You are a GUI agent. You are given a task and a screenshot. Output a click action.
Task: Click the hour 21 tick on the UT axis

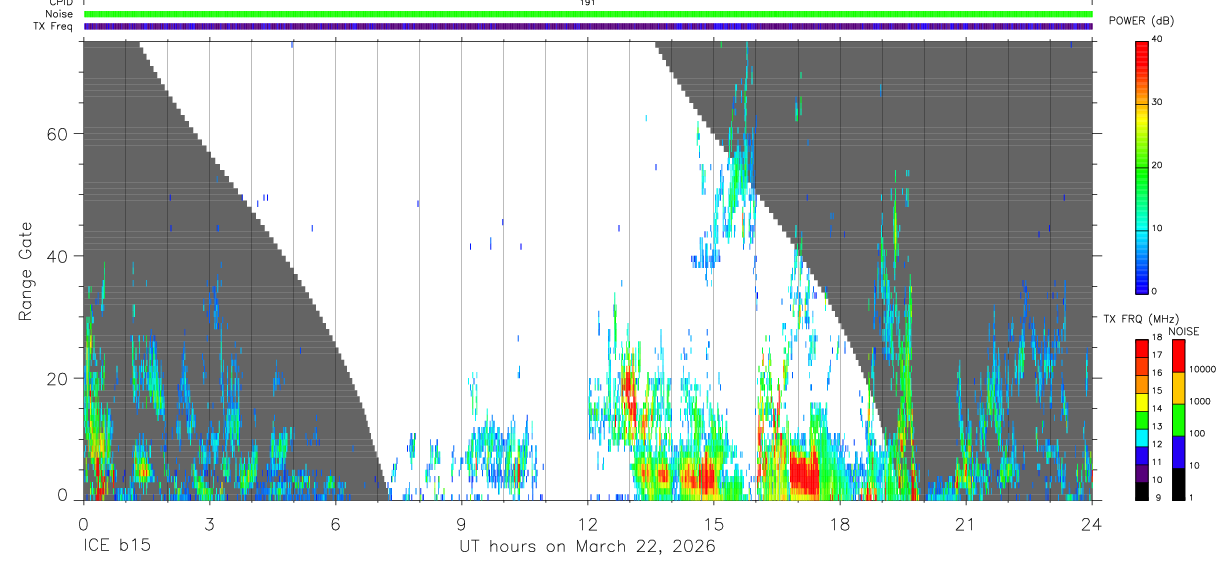click(965, 524)
